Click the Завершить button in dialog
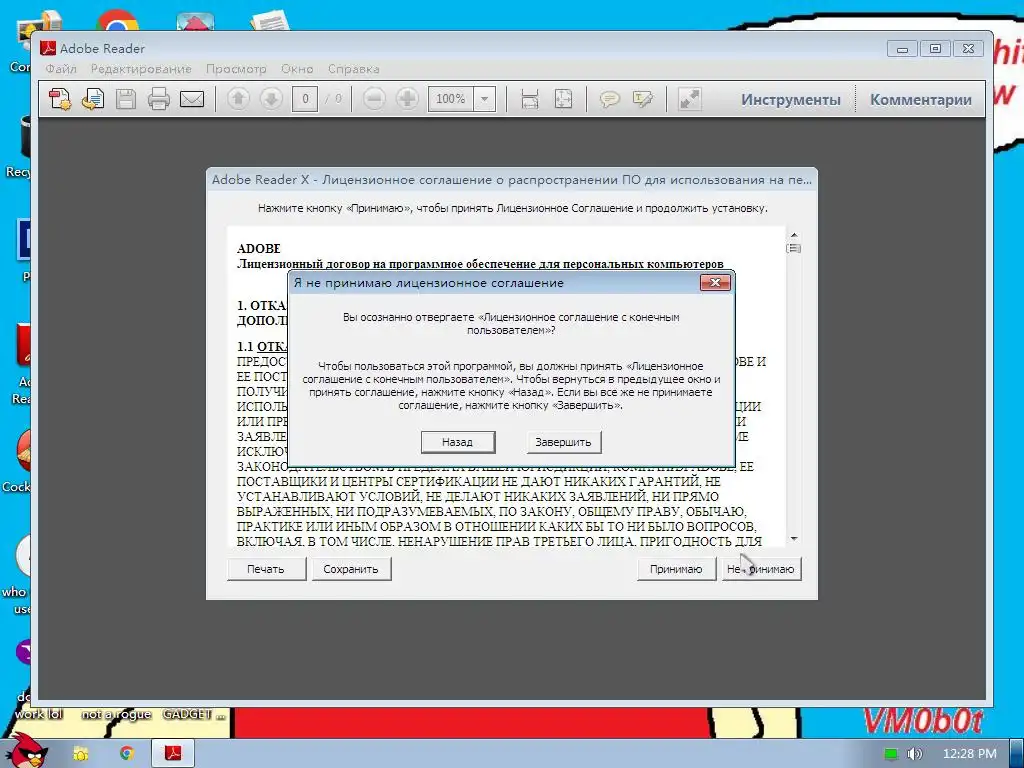The image size is (1024, 768). 563,442
